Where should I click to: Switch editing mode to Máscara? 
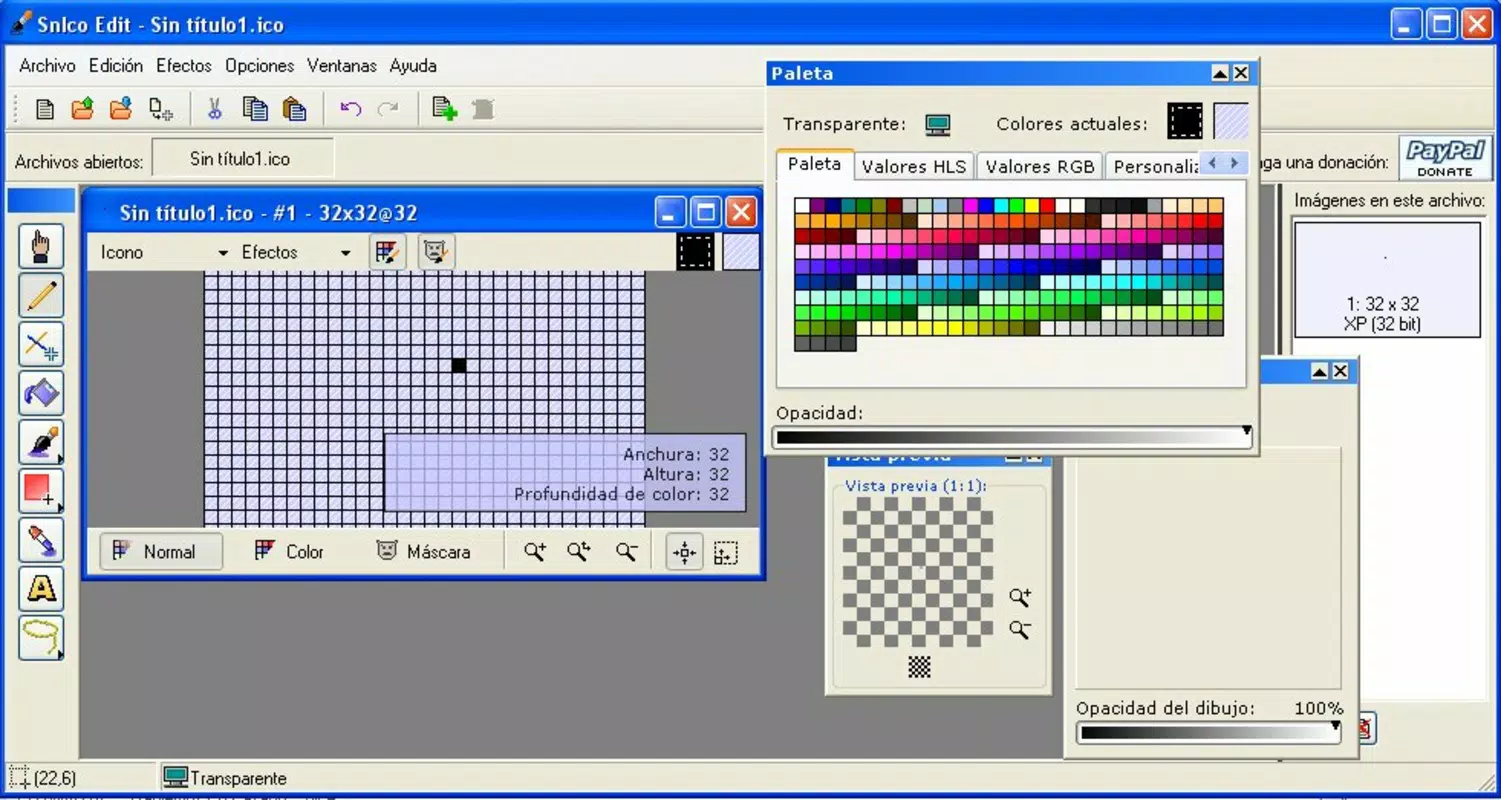pos(423,551)
